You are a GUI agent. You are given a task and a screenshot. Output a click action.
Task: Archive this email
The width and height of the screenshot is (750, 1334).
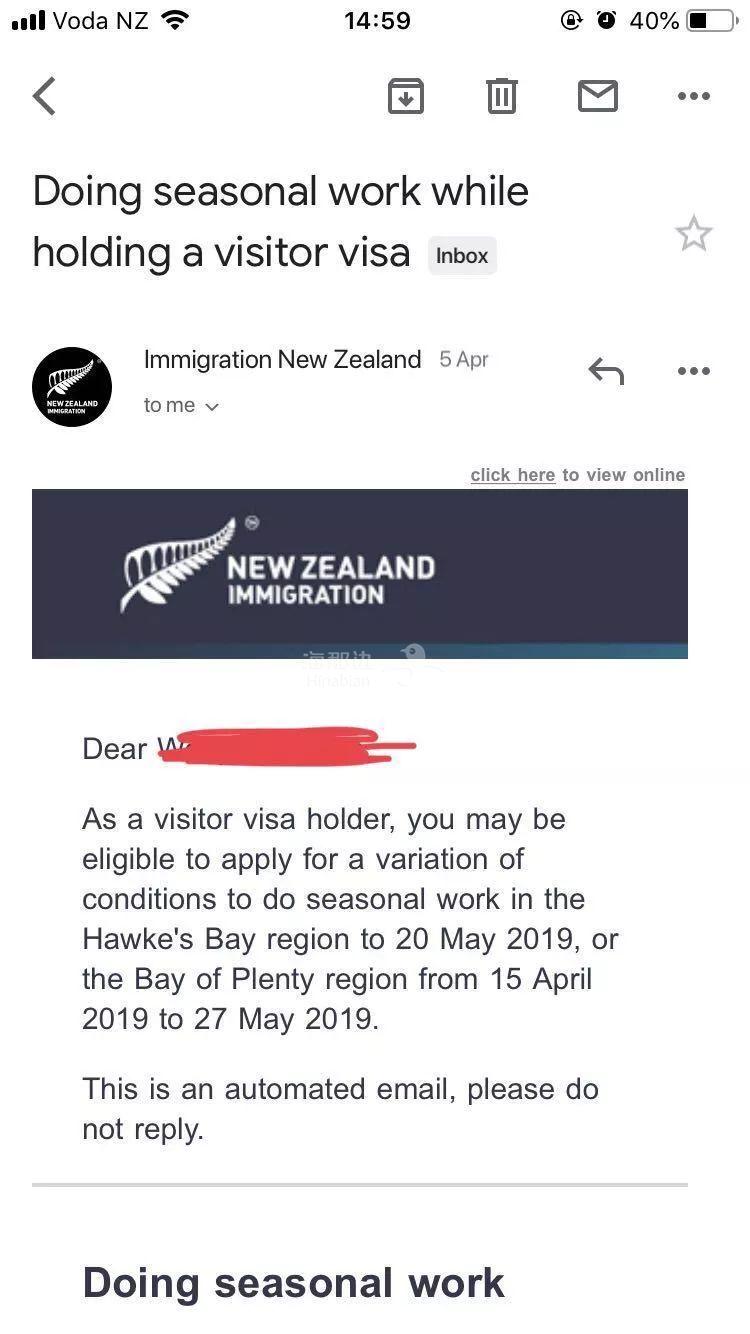pos(405,96)
